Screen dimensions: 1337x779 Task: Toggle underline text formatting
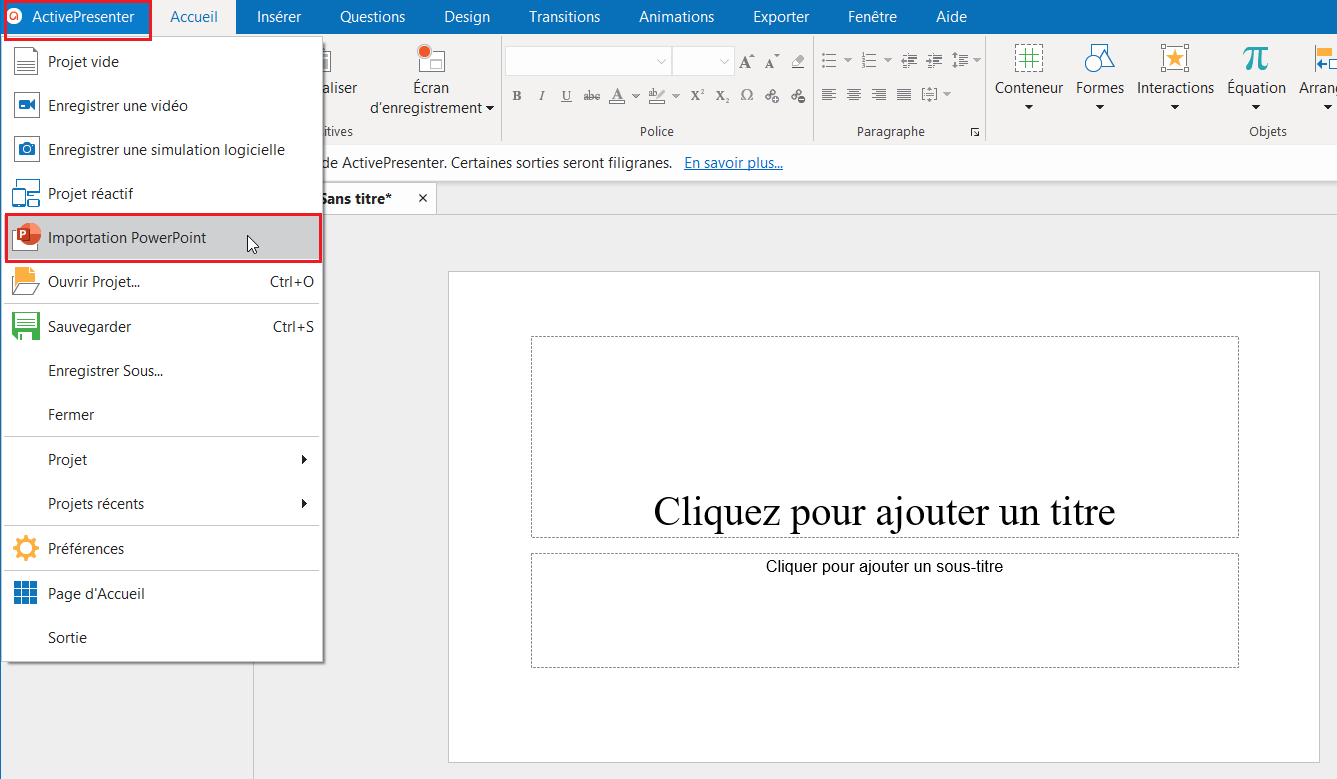566,96
